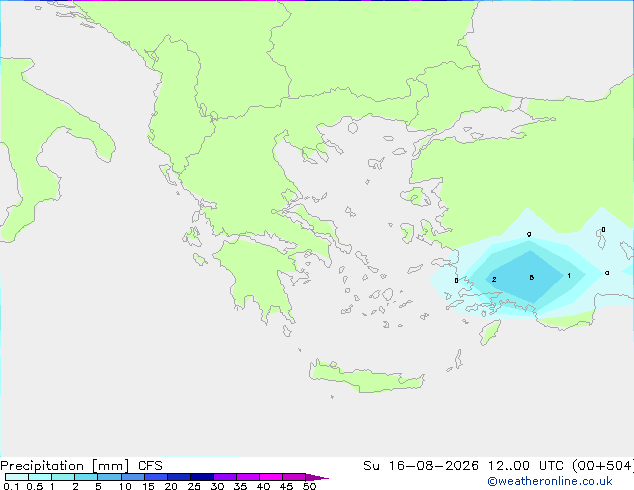634x490 pixels.
Task: Click the legend label "30"
Action: coord(217,486)
